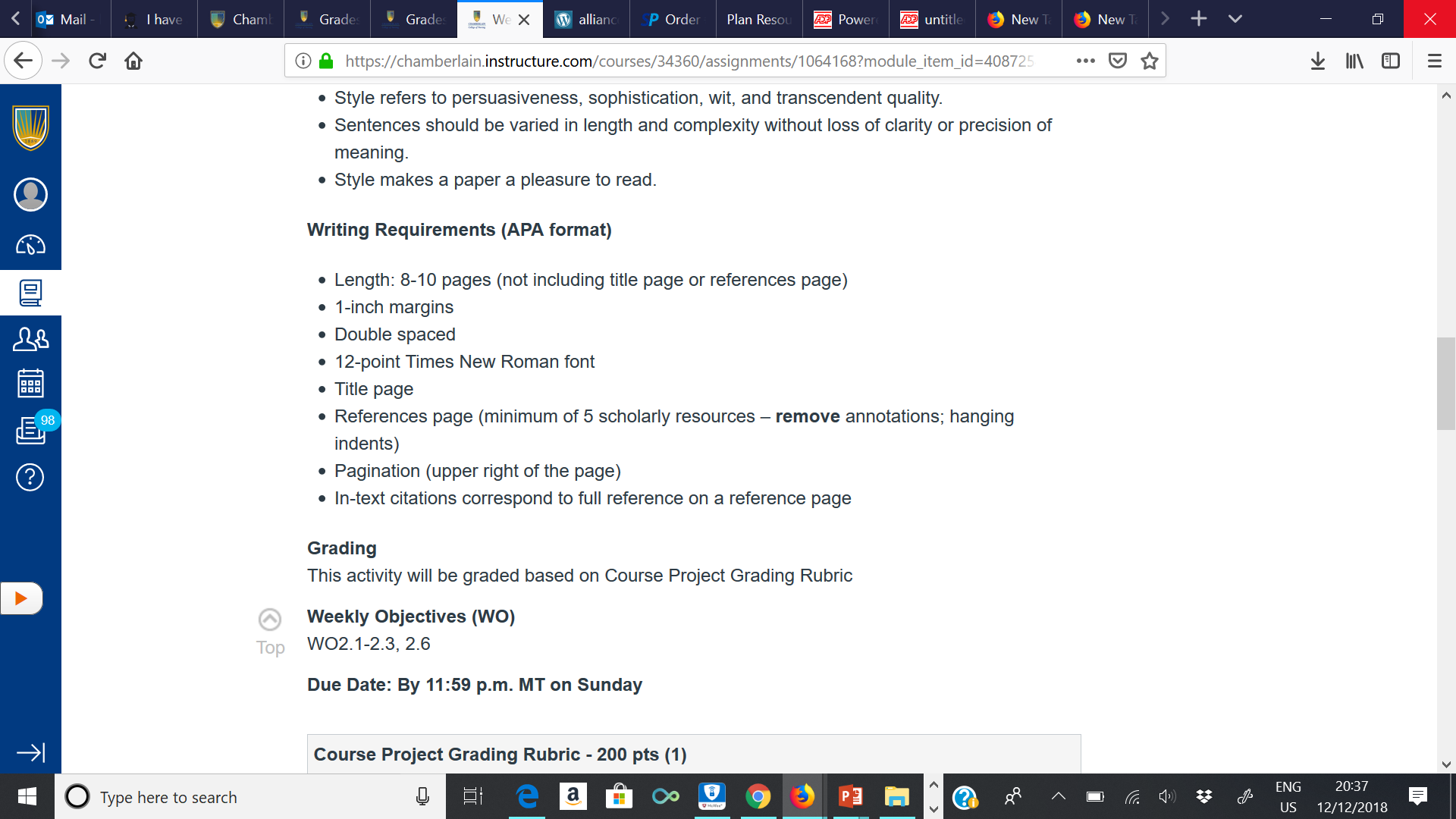This screenshot has height=819, width=1456.
Task: Click the page vertical scrollbar thumb
Action: coord(1445,384)
